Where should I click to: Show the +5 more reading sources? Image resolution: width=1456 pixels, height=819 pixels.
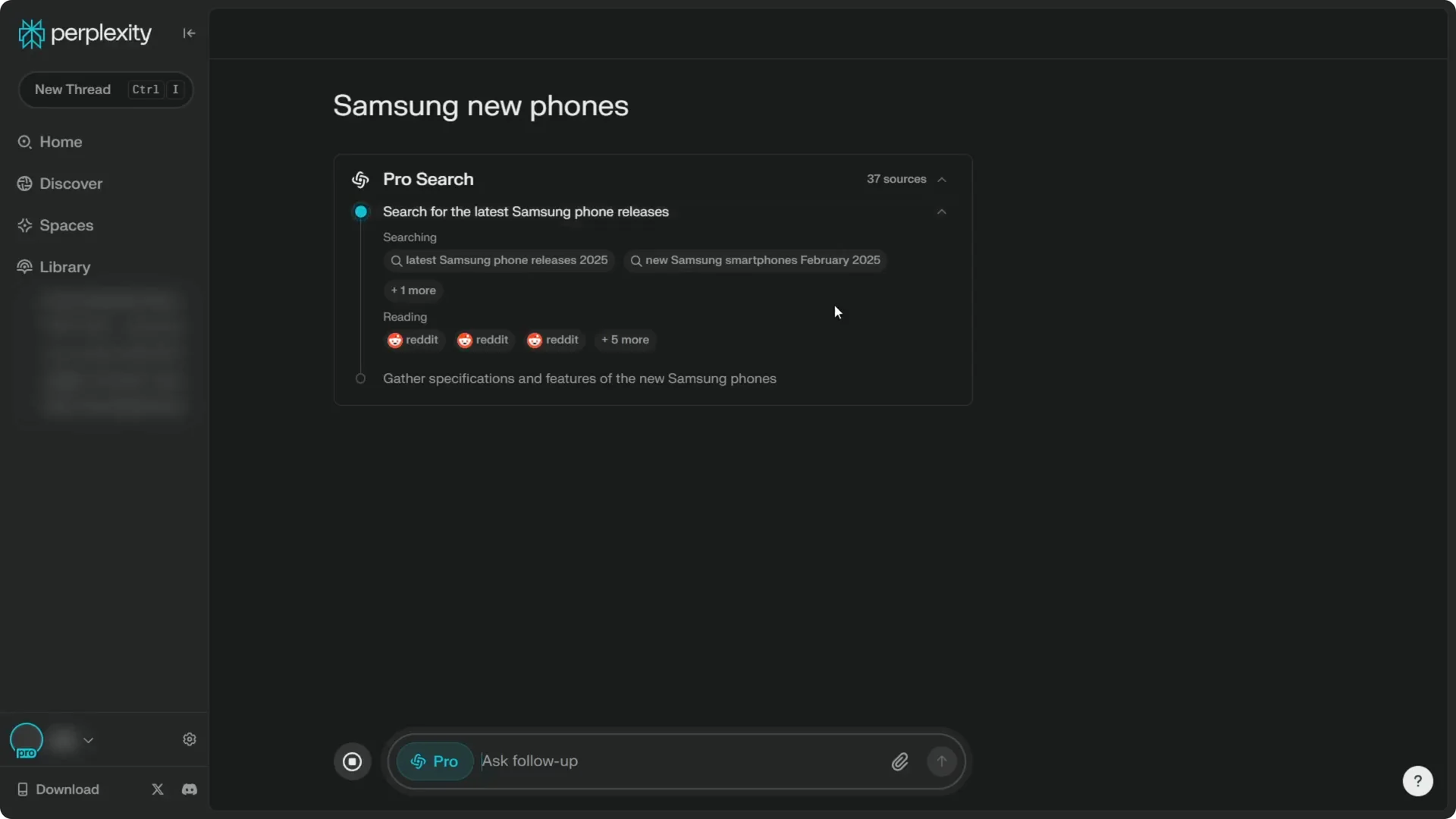[625, 340]
